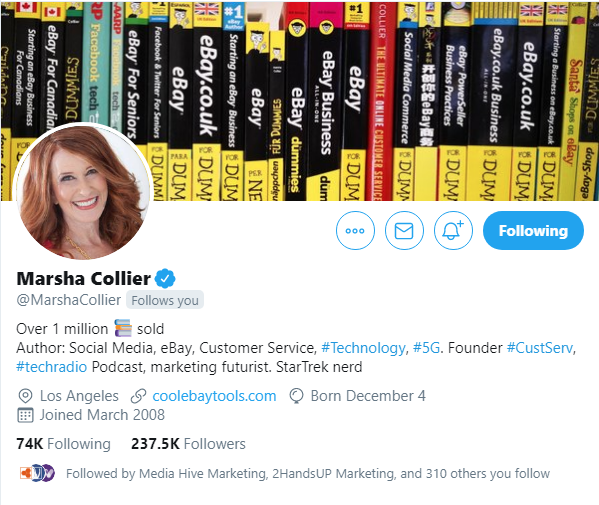The image size is (599, 505).
Task: Toggle the blue Following button
Action: coord(533,231)
